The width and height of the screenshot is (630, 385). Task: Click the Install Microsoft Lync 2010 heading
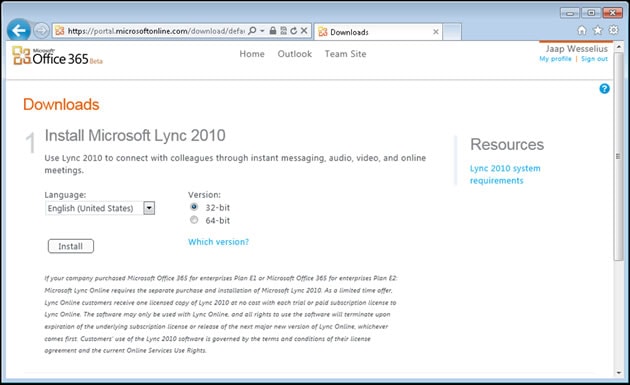tap(135, 135)
